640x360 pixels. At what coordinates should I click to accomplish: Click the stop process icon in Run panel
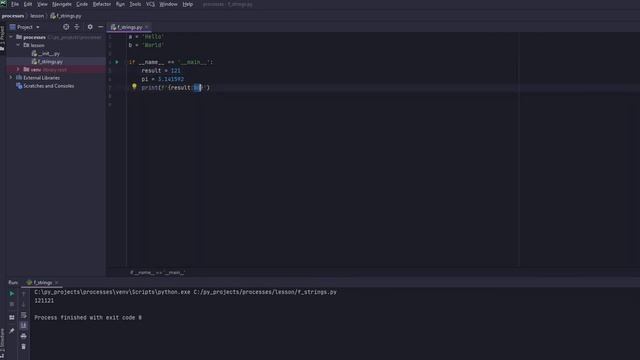tap(12, 304)
